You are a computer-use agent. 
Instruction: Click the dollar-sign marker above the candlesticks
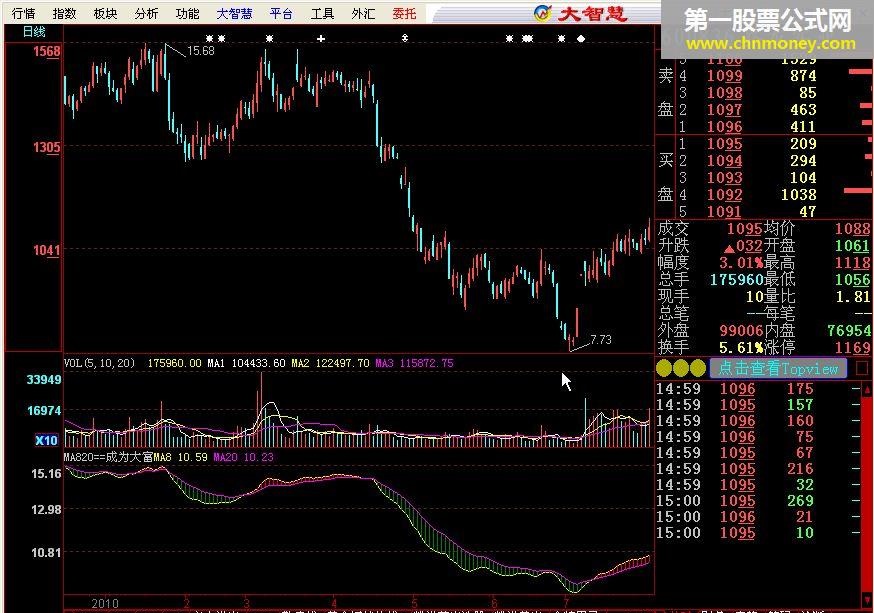(405, 38)
